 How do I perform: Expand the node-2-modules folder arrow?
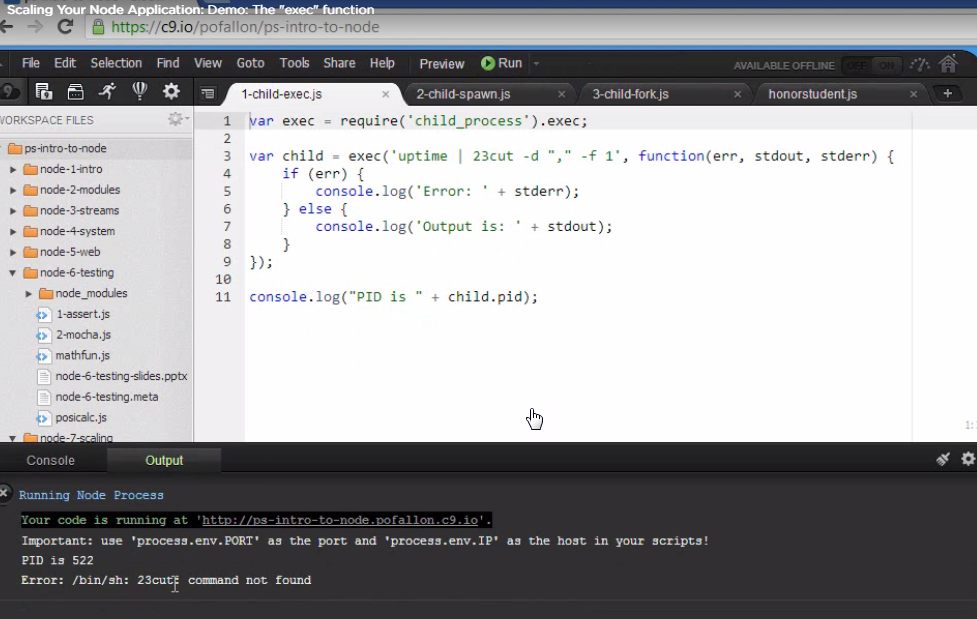(13, 190)
